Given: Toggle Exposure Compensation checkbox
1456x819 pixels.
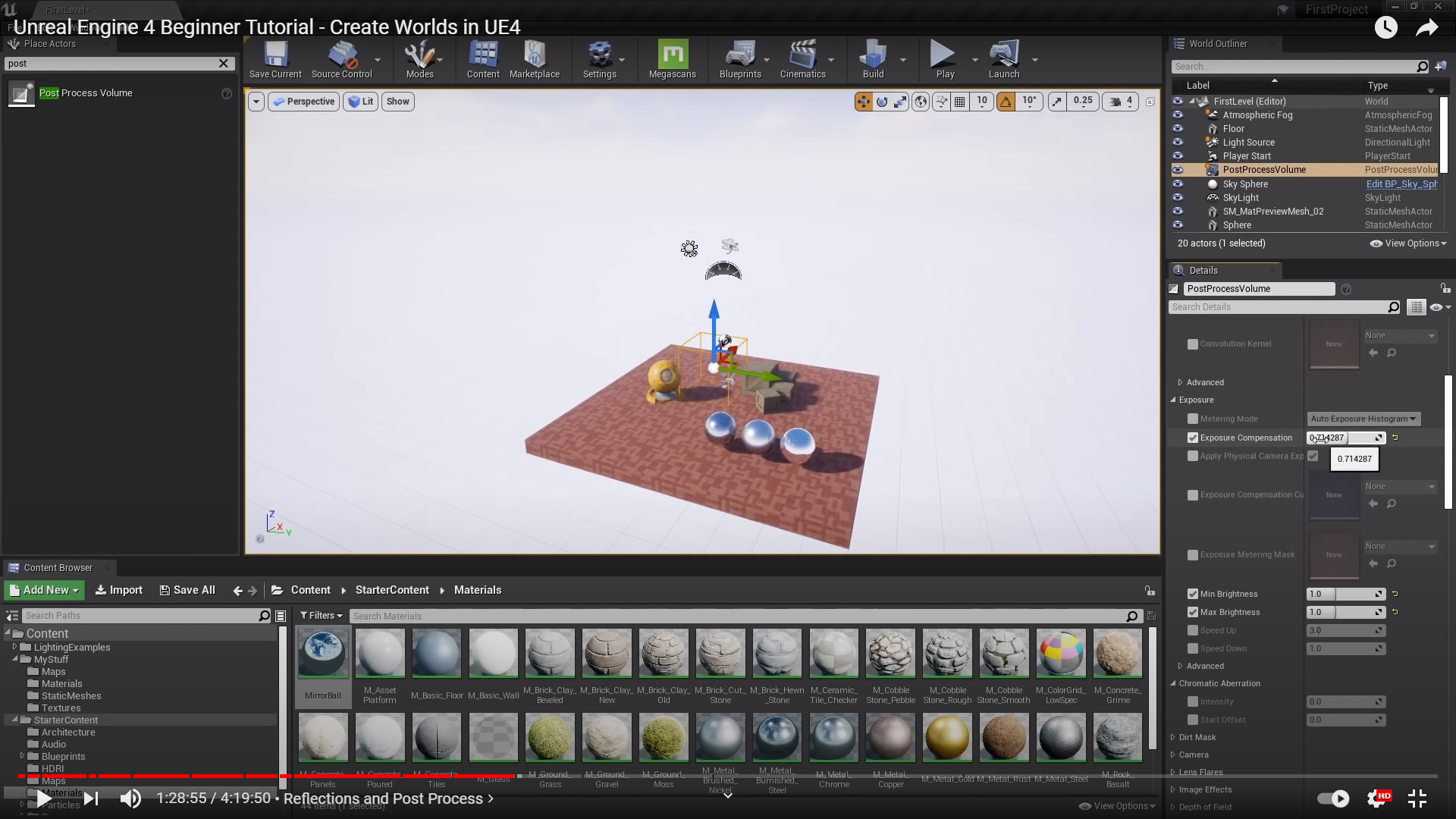Looking at the screenshot, I should pos(1193,438).
